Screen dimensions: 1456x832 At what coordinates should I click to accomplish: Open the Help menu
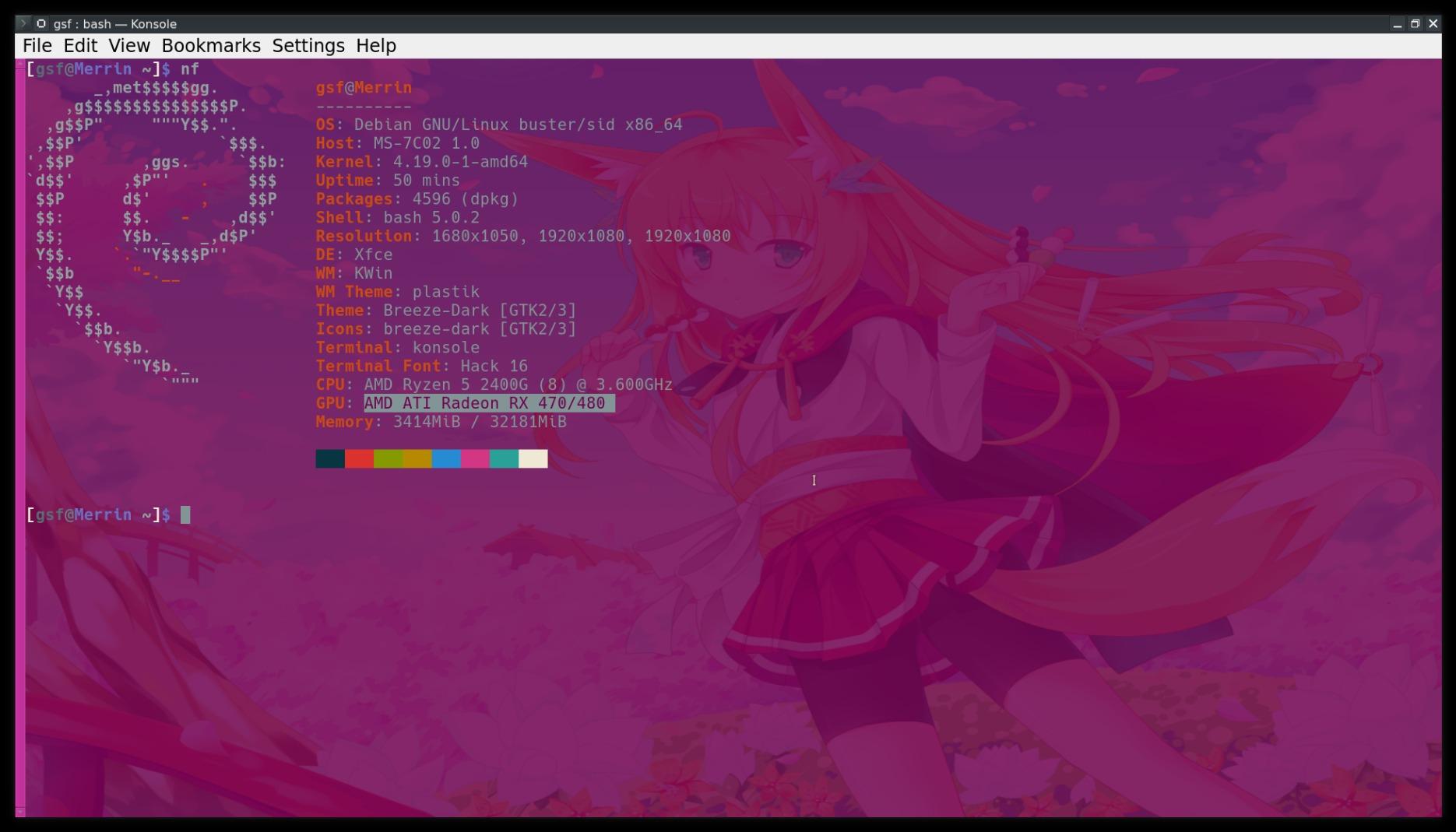coord(376,46)
